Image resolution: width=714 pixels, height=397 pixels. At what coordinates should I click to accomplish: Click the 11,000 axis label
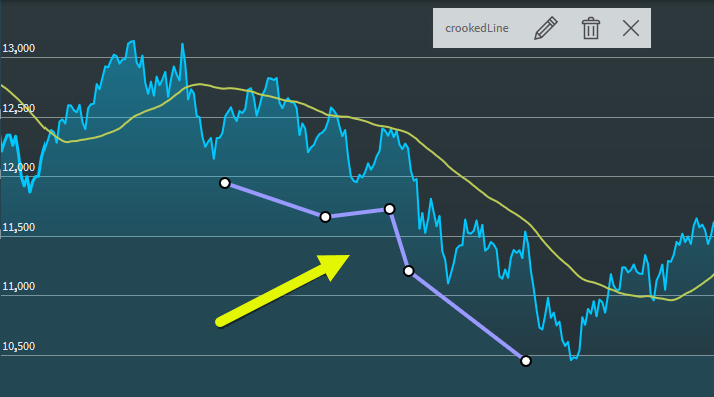(19, 286)
